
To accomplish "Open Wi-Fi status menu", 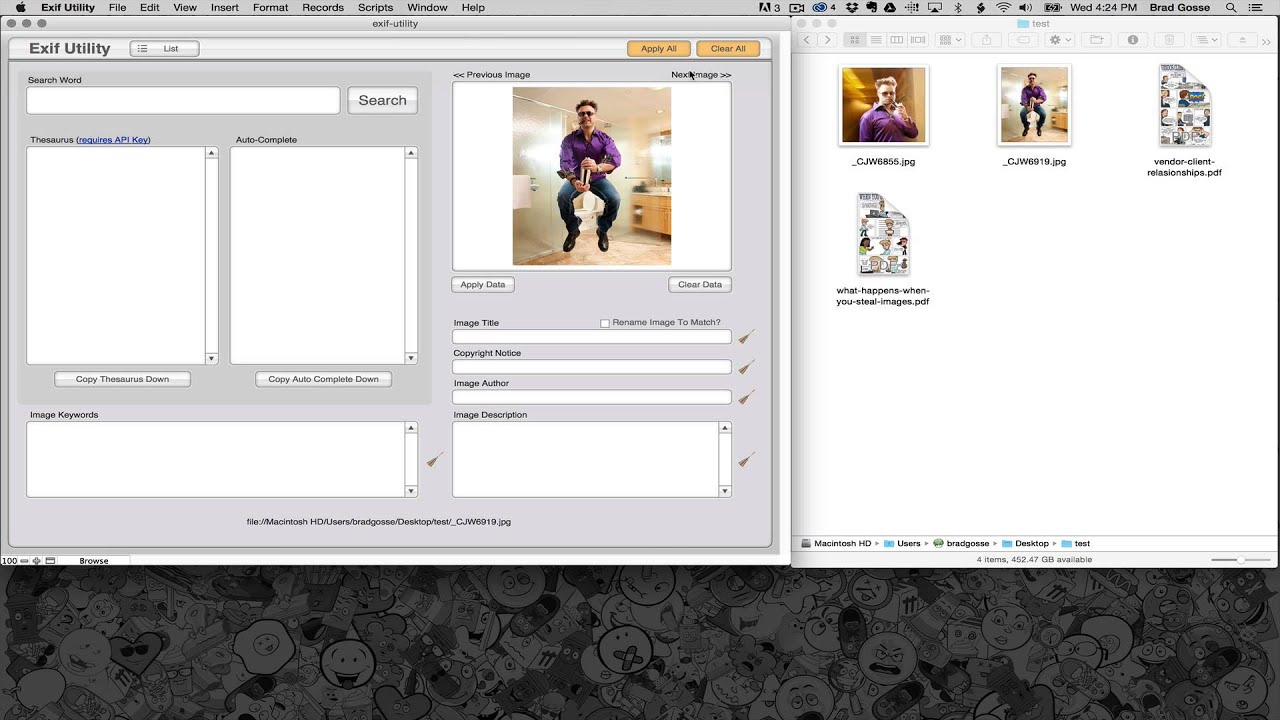I will pos(1003,7).
